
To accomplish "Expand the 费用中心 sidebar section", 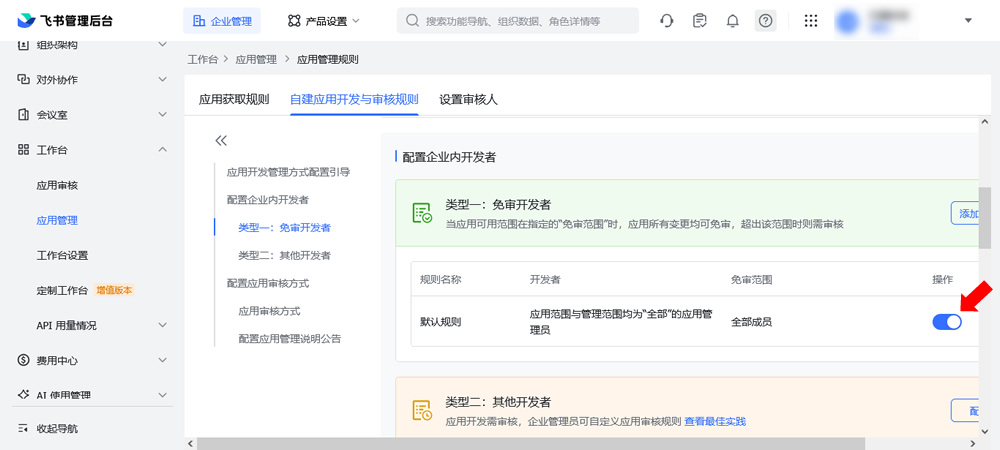I will [x=162, y=360].
